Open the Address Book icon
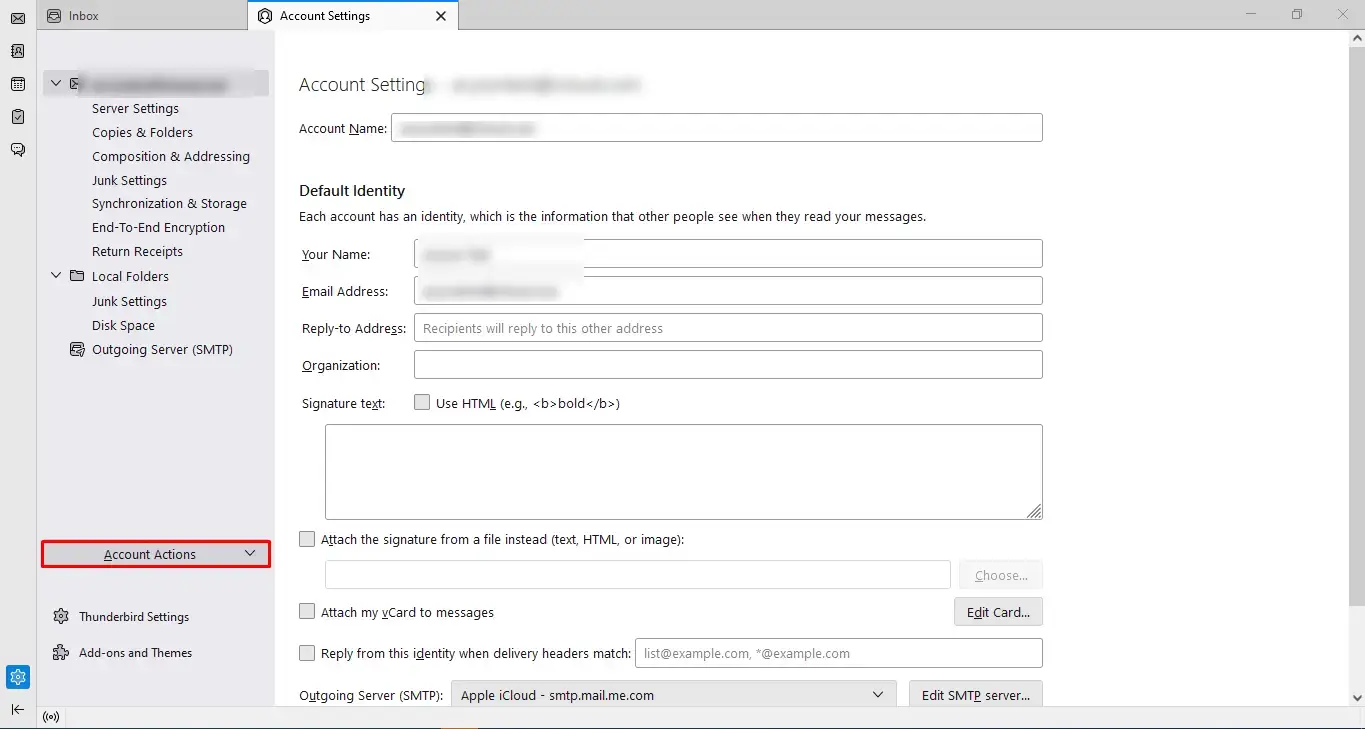 tap(17, 51)
